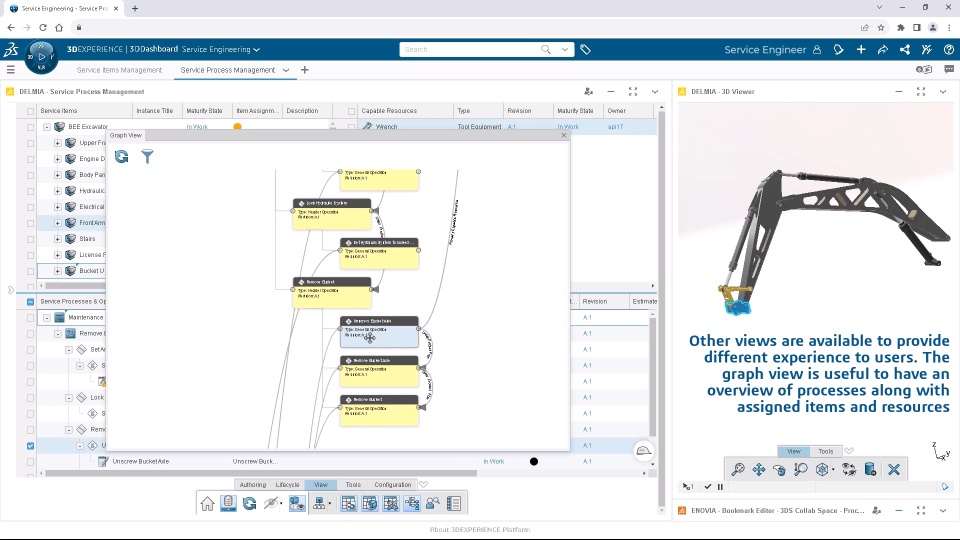Click the 3DEXPERIENCE compass icon
Screen dimensions: 960x540
click(41, 57)
